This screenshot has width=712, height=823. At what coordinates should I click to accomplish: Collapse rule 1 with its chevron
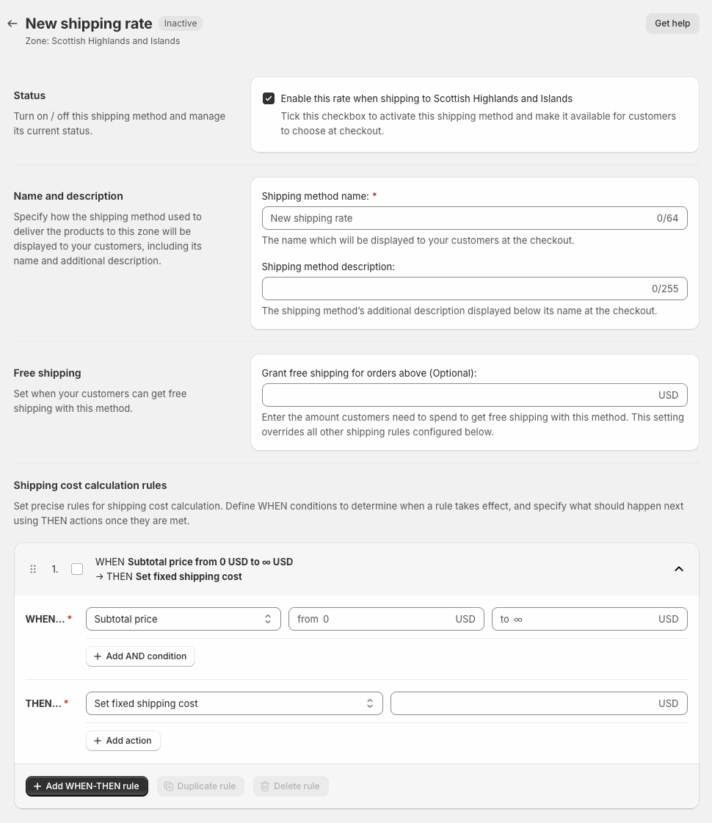(x=678, y=568)
